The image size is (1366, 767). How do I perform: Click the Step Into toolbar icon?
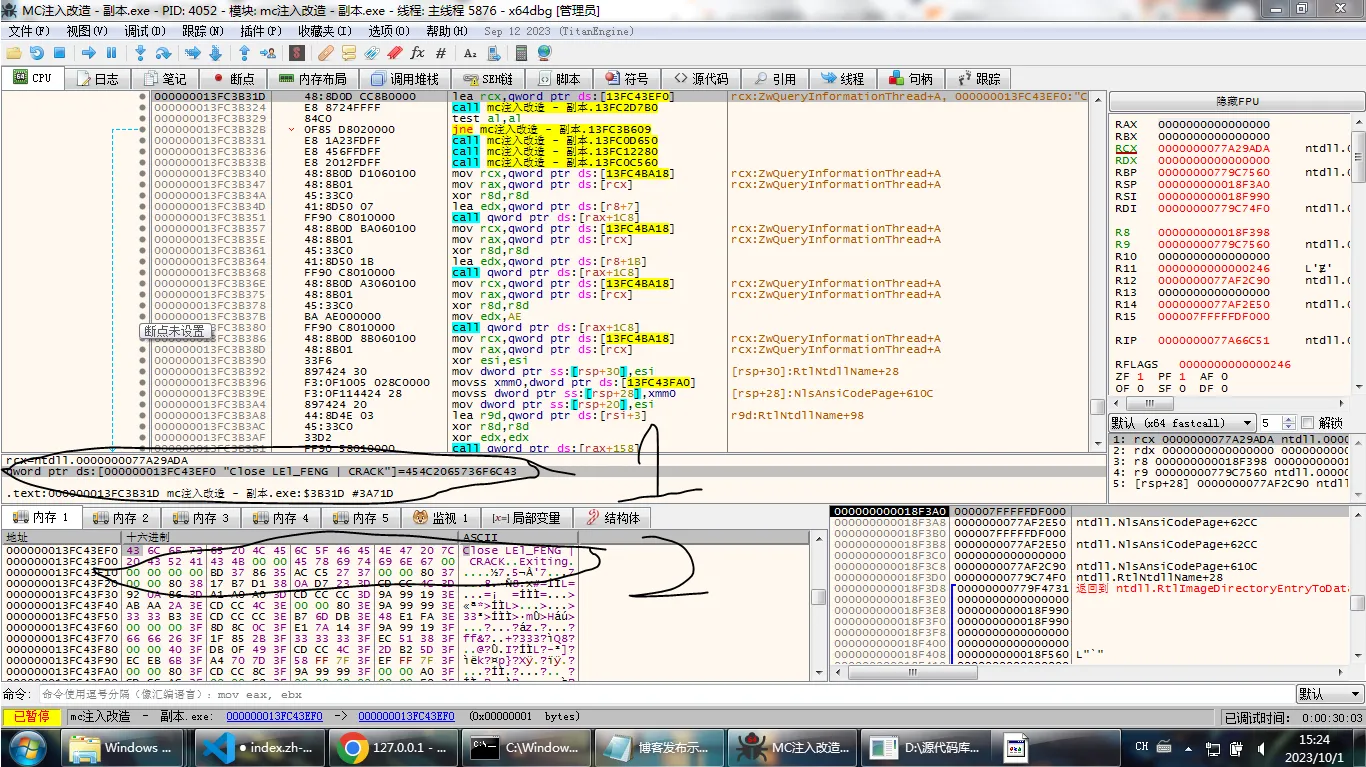(x=140, y=53)
